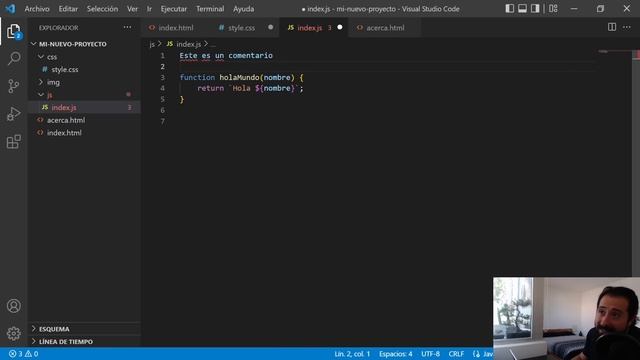Toggle the primary side bar layout icon
The width and height of the screenshot is (640, 360).
click(x=509, y=9)
